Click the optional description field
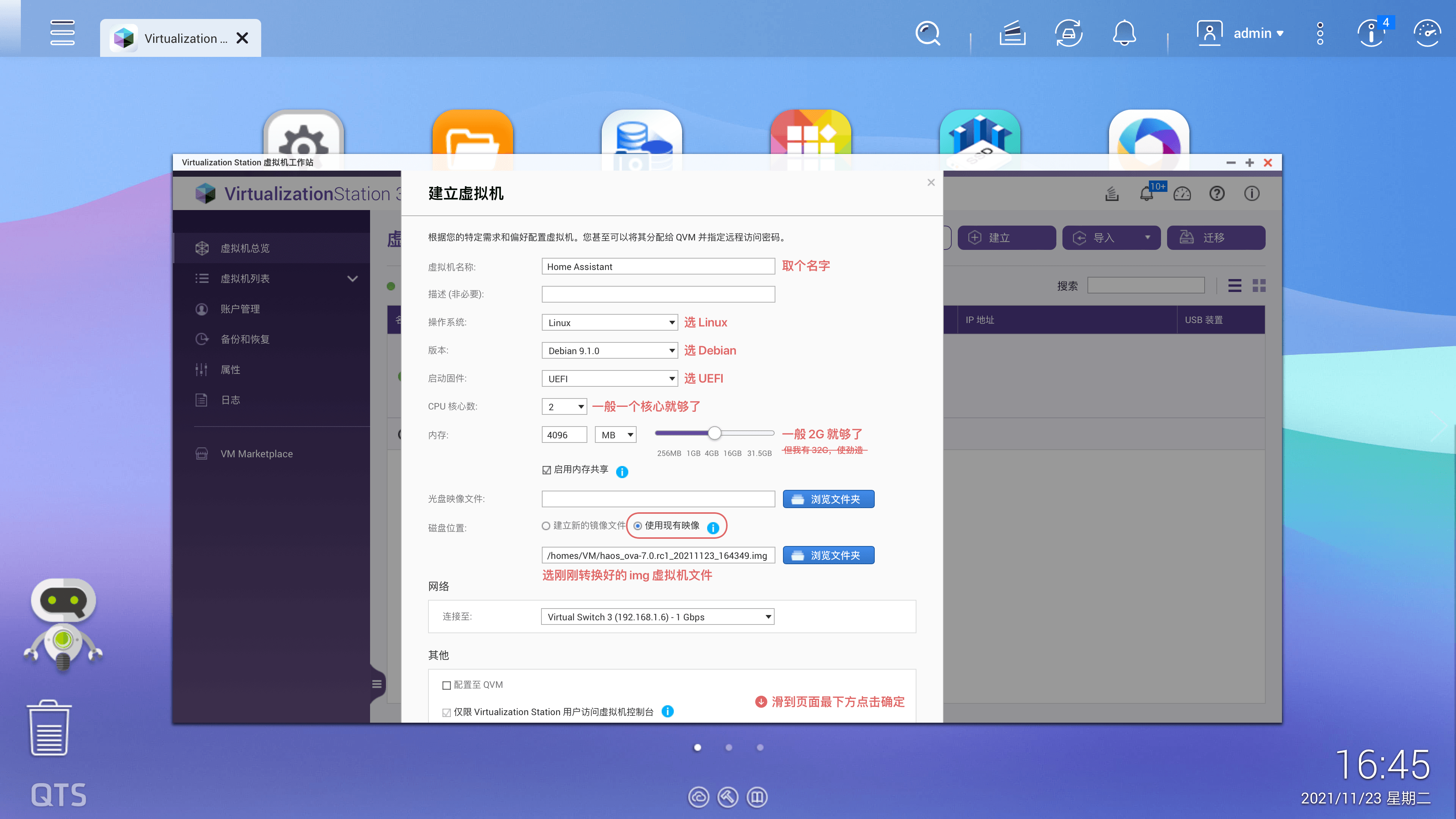 (658, 294)
